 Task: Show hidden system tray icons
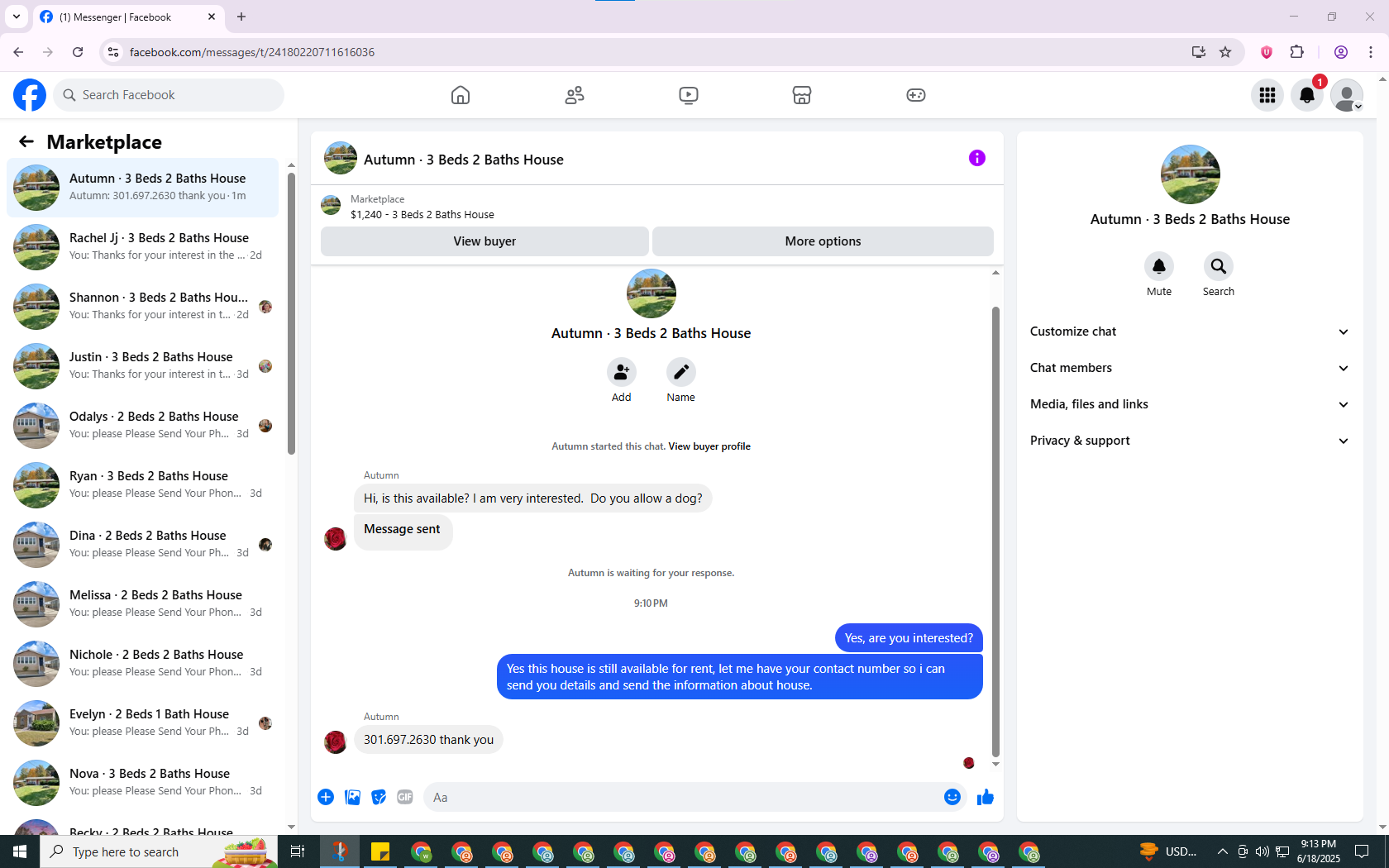(1222, 851)
